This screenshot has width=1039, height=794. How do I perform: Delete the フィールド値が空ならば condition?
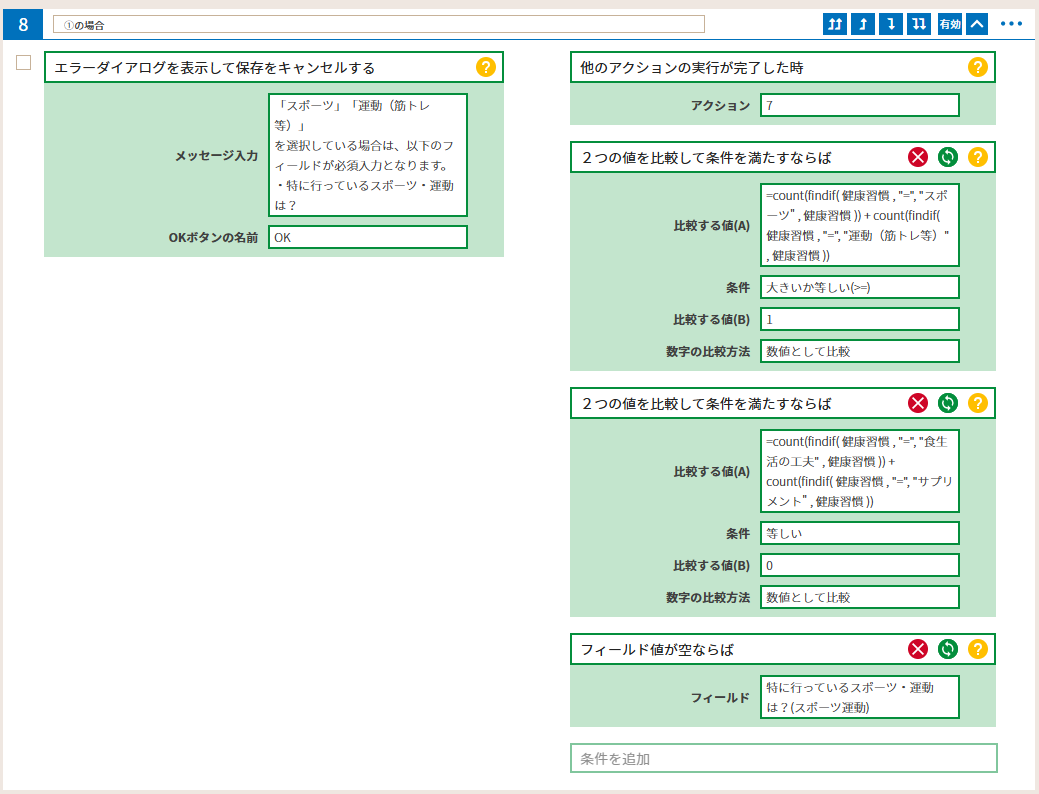click(x=918, y=649)
